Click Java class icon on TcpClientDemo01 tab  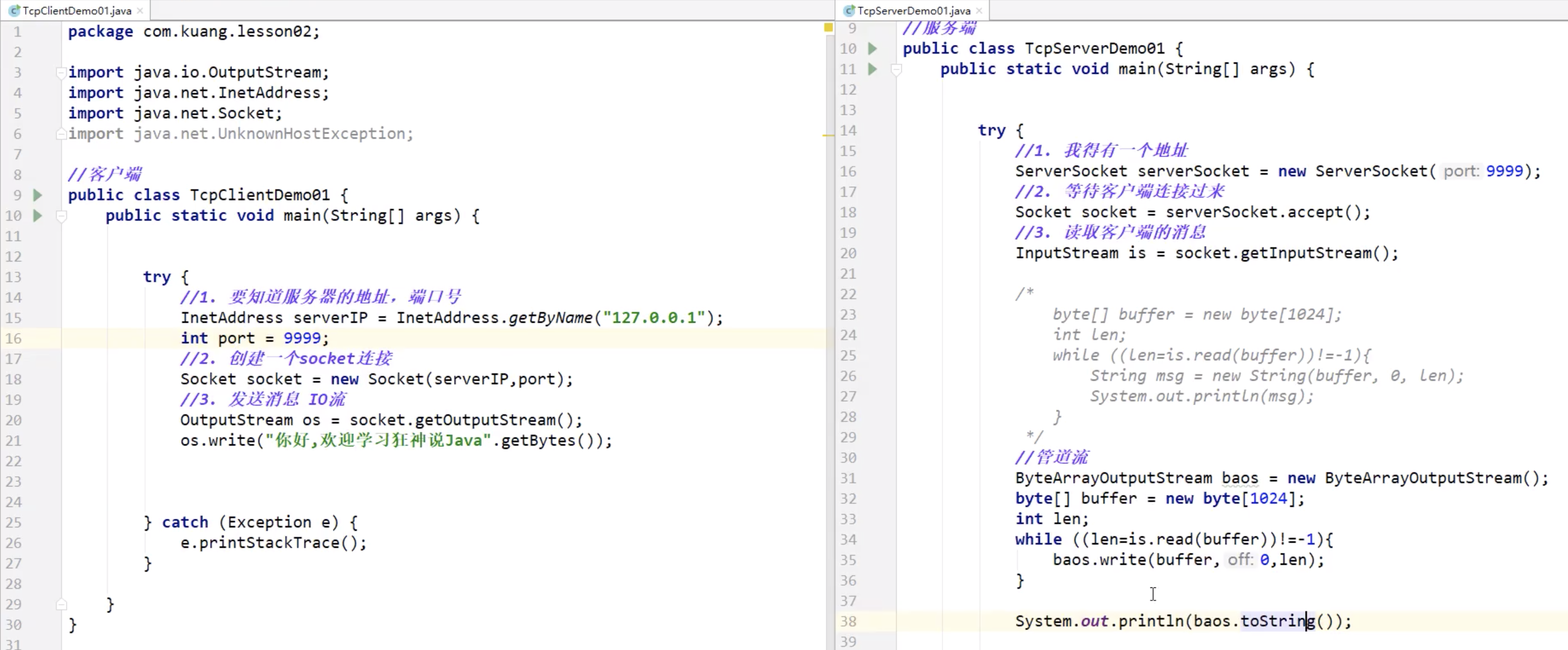[14, 10]
